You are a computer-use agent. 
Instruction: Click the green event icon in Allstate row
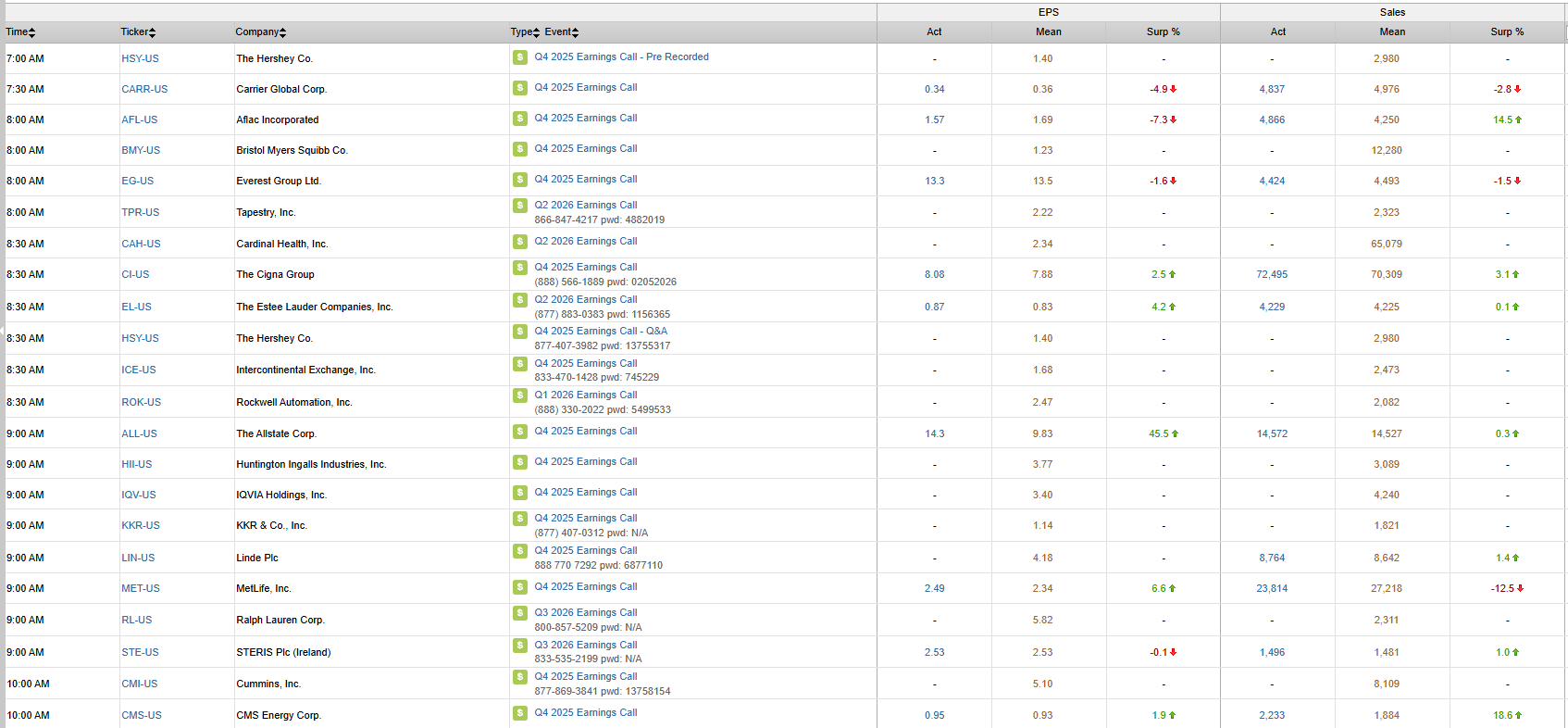pyautogui.click(x=520, y=432)
